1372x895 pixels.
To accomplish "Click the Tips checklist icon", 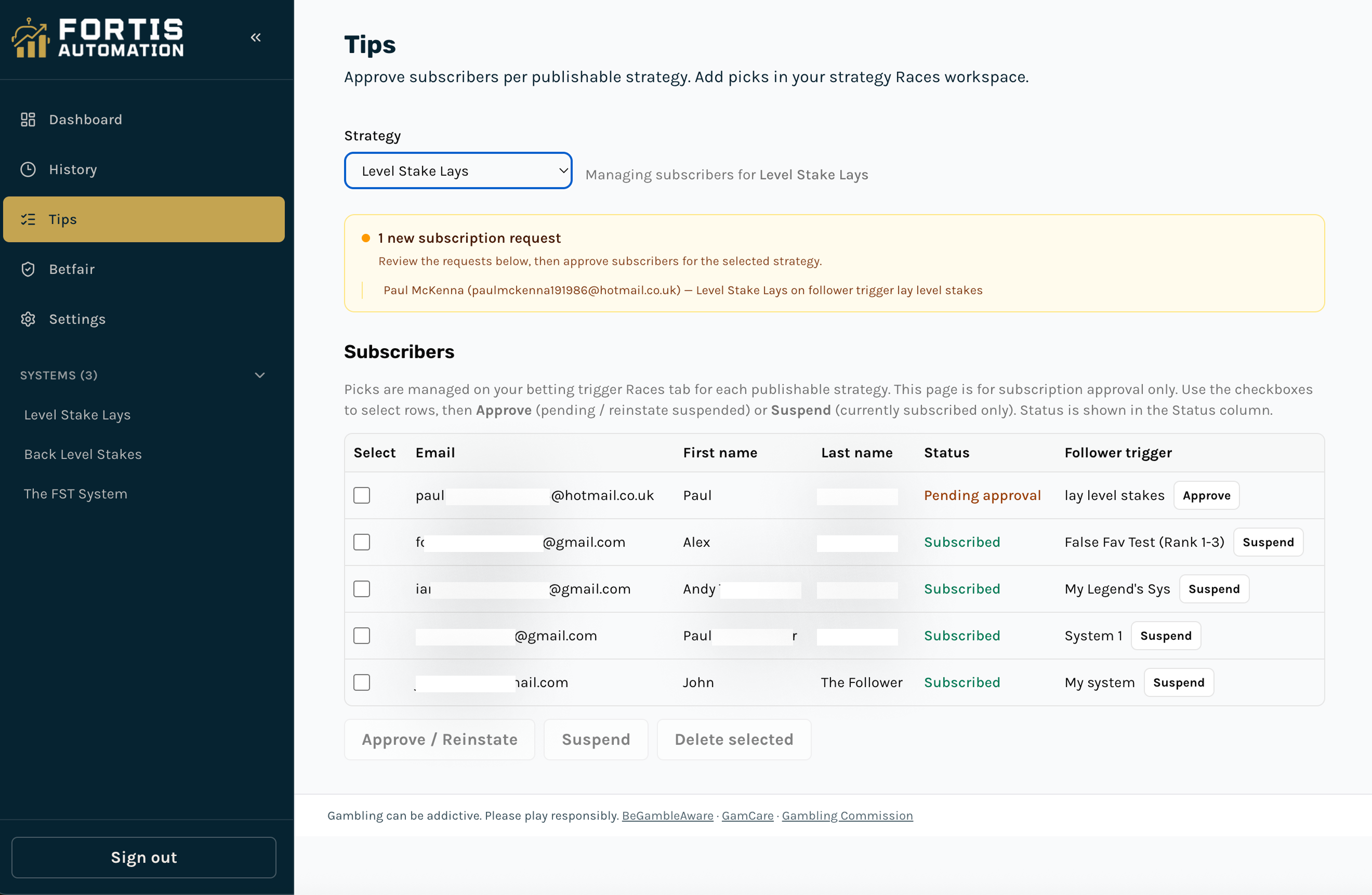I will [28, 219].
